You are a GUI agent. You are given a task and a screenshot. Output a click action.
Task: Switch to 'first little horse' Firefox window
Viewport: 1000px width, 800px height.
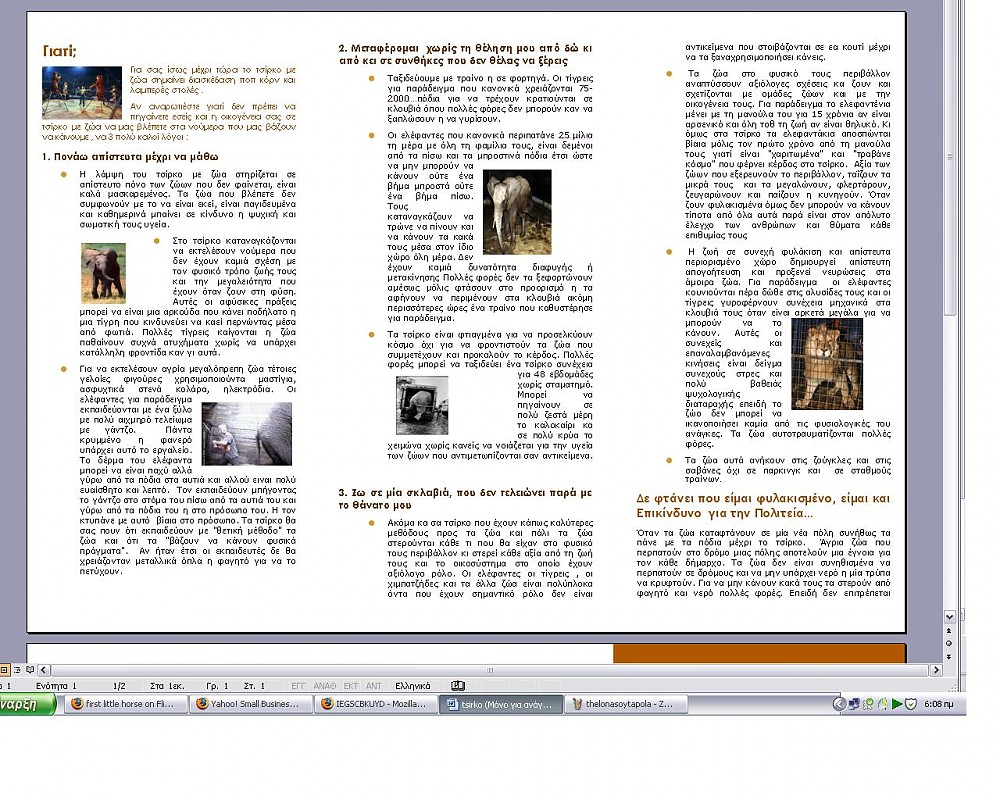[x=121, y=704]
